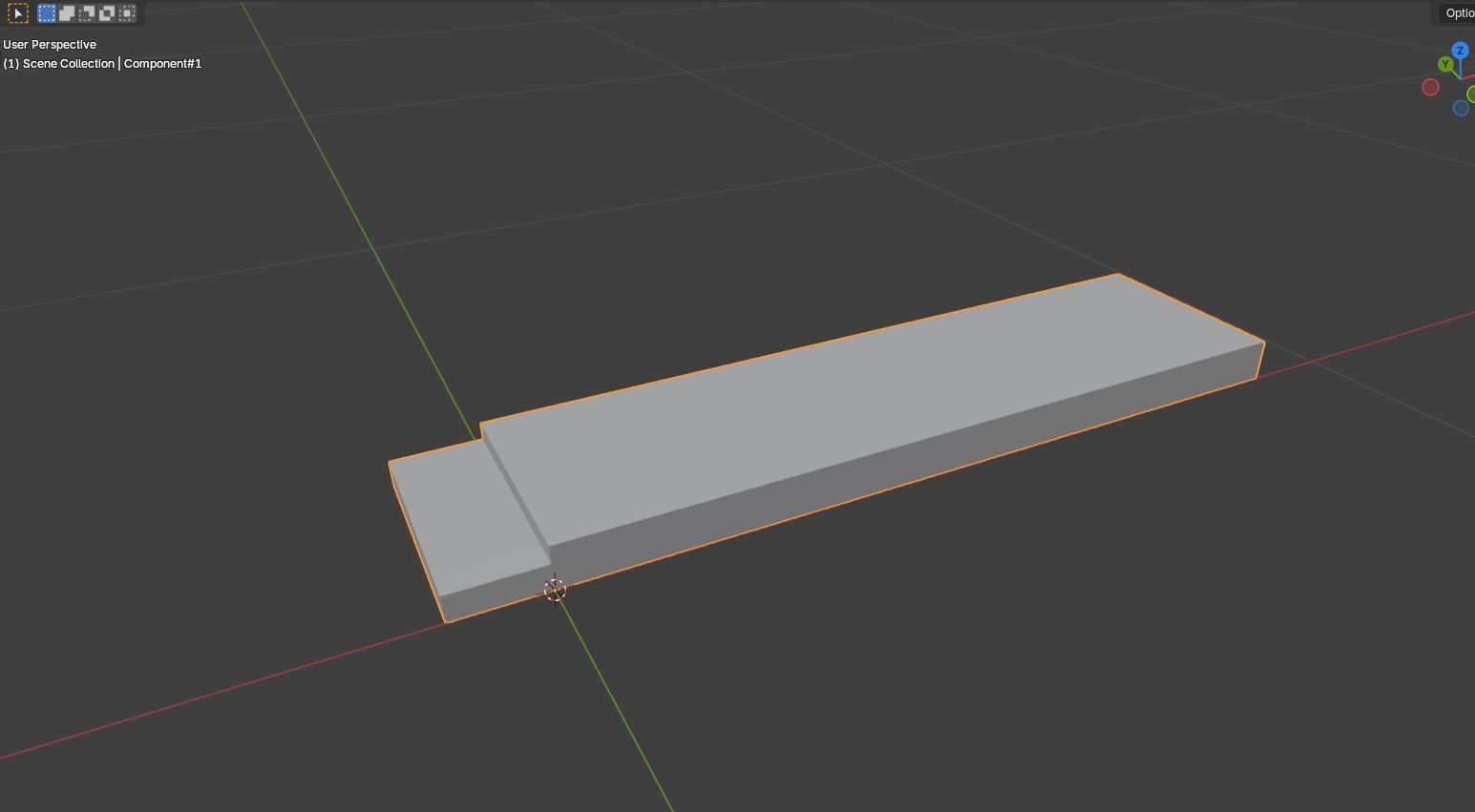The image size is (1475, 812).
Task: Choose the Invert Selection mode icon
Action: tap(107, 13)
